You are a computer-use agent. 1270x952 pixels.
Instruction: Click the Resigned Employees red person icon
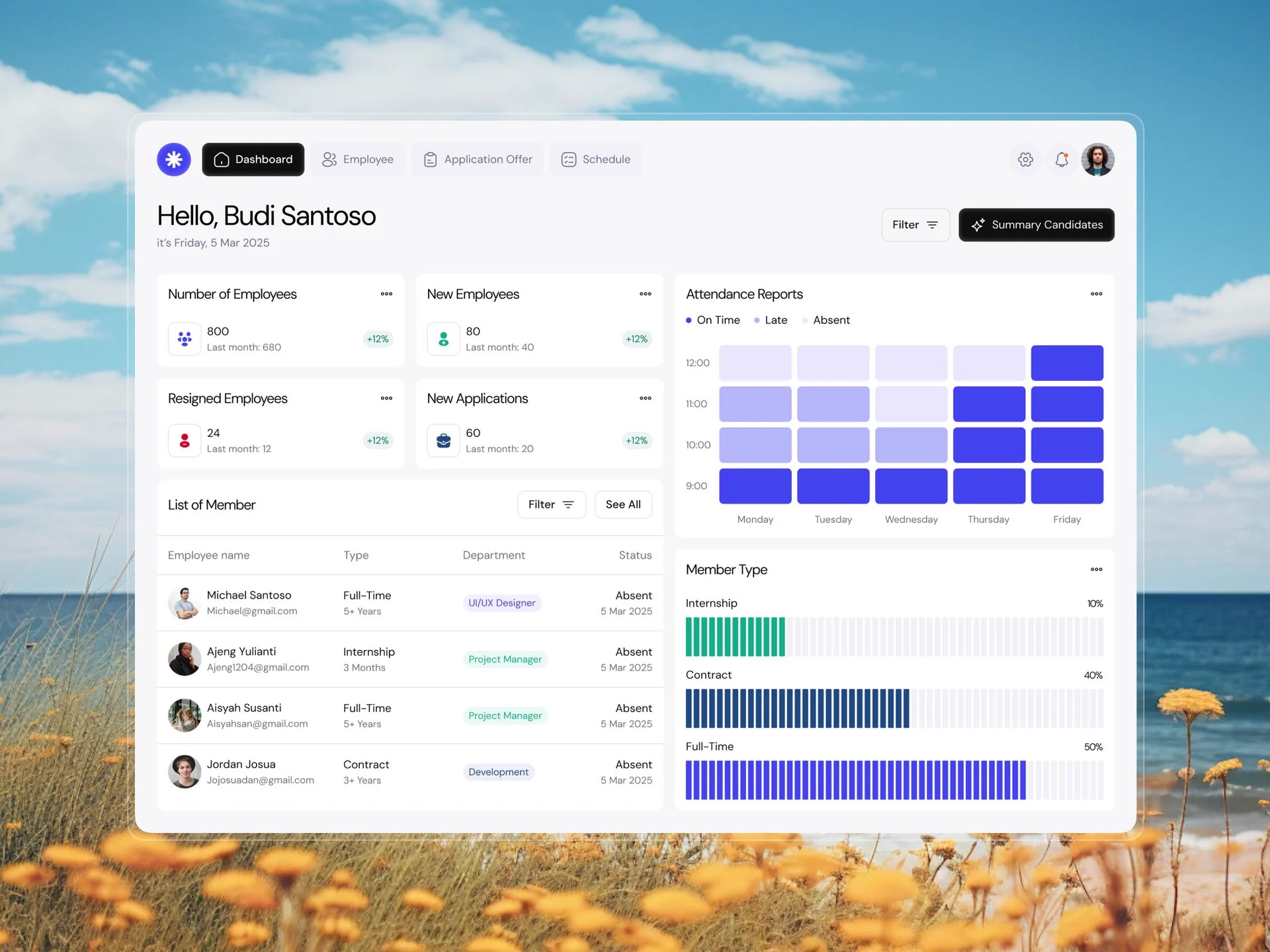185,440
